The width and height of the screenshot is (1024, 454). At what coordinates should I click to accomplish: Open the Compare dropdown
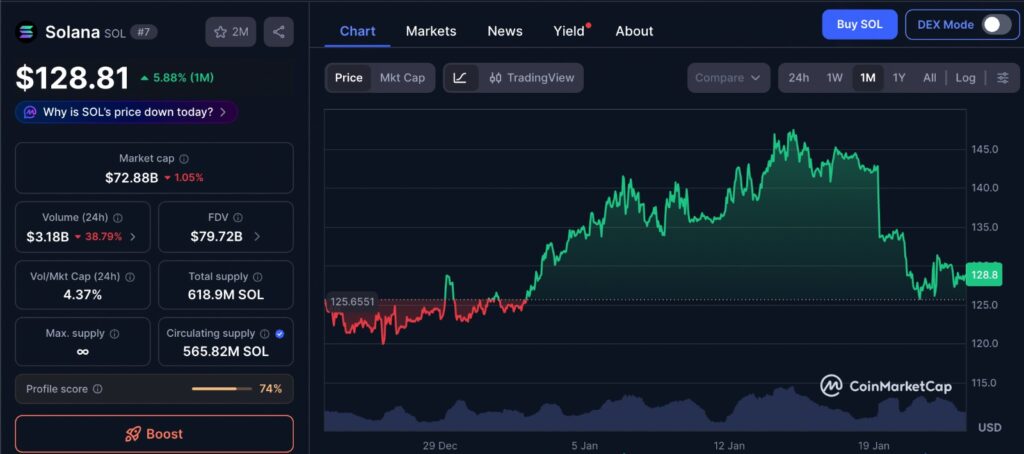coord(728,78)
